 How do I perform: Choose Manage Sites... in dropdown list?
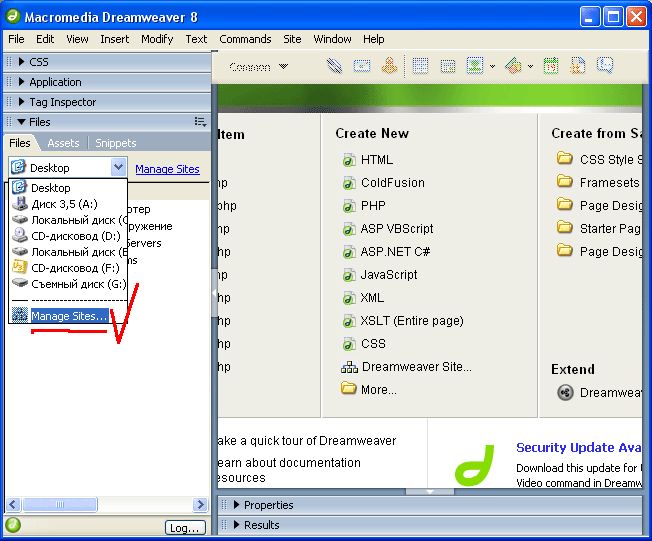[x=68, y=316]
